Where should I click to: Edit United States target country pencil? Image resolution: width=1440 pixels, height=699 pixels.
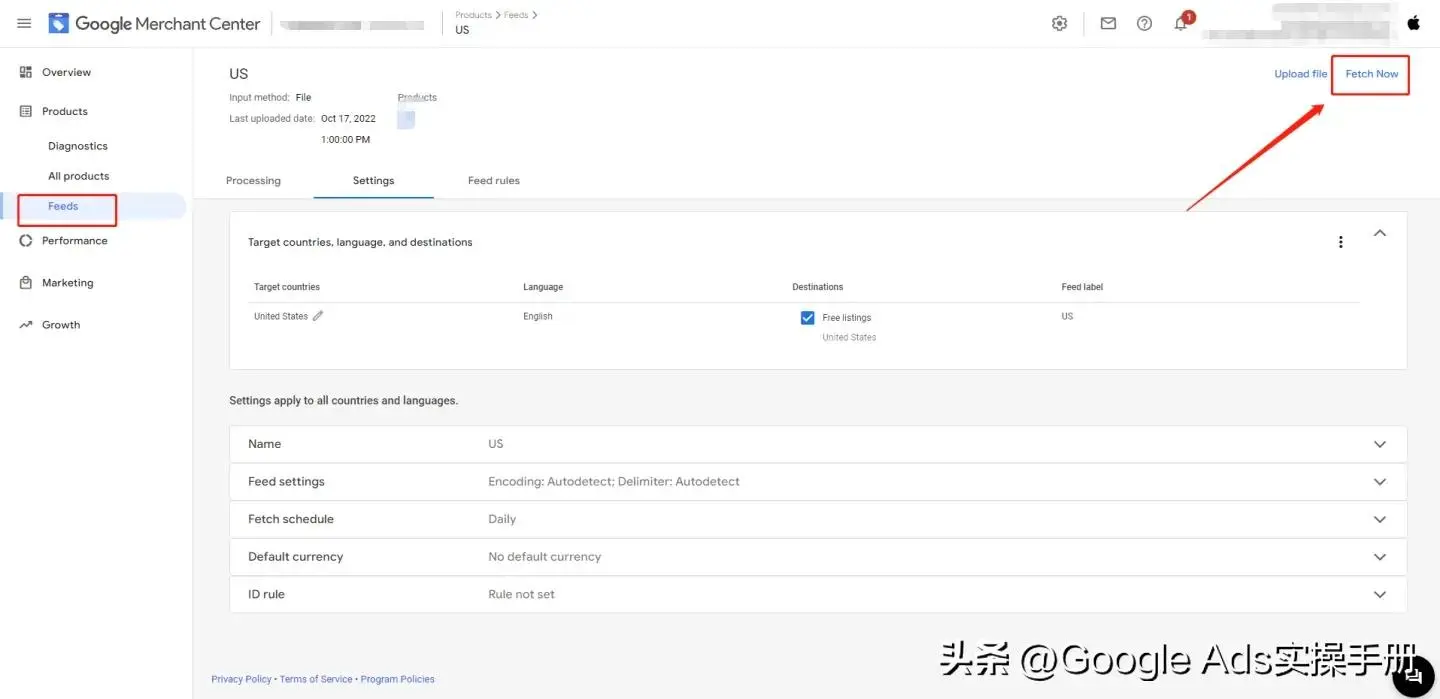tap(318, 316)
